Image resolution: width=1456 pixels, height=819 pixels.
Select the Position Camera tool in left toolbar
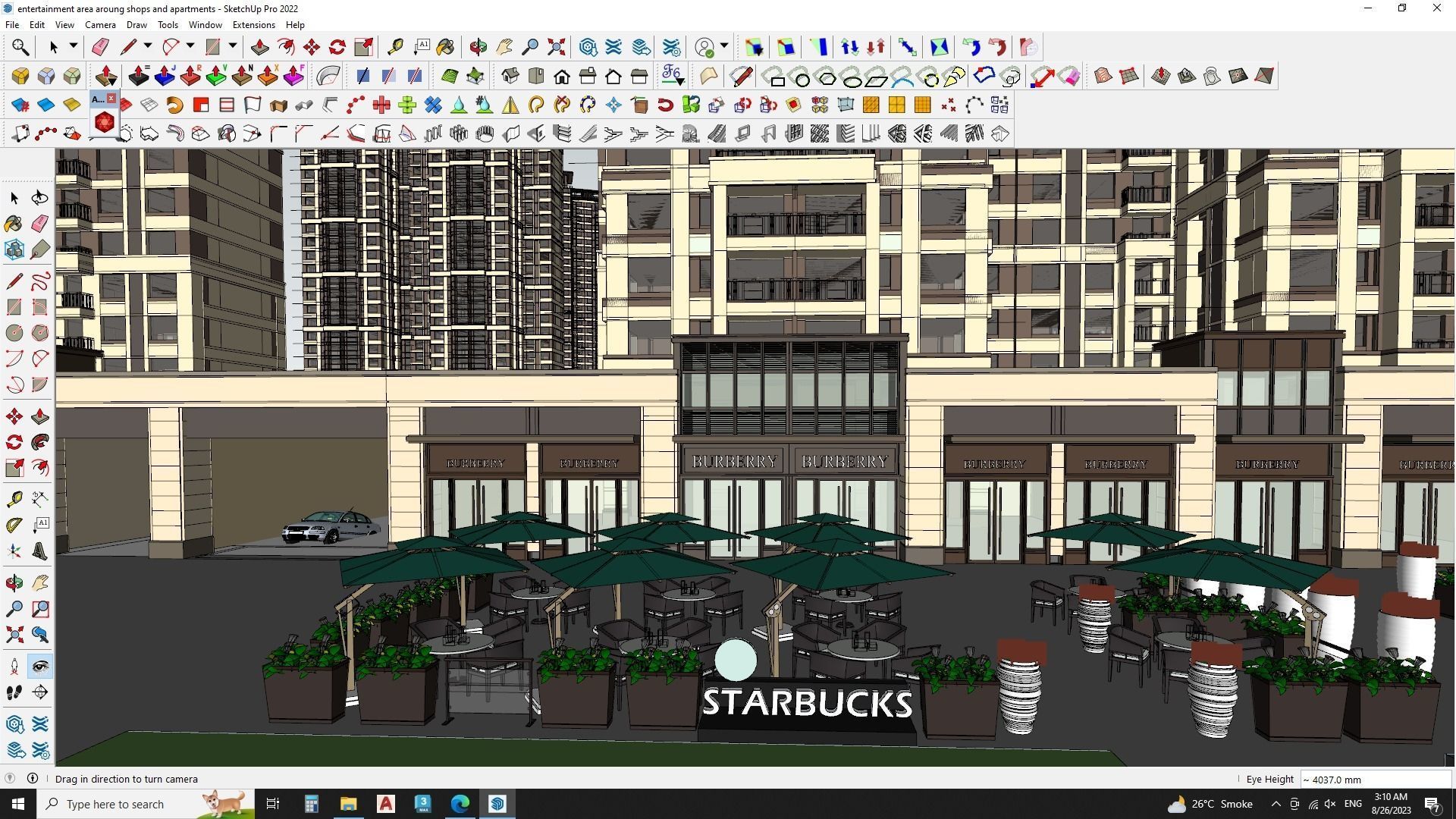14,667
